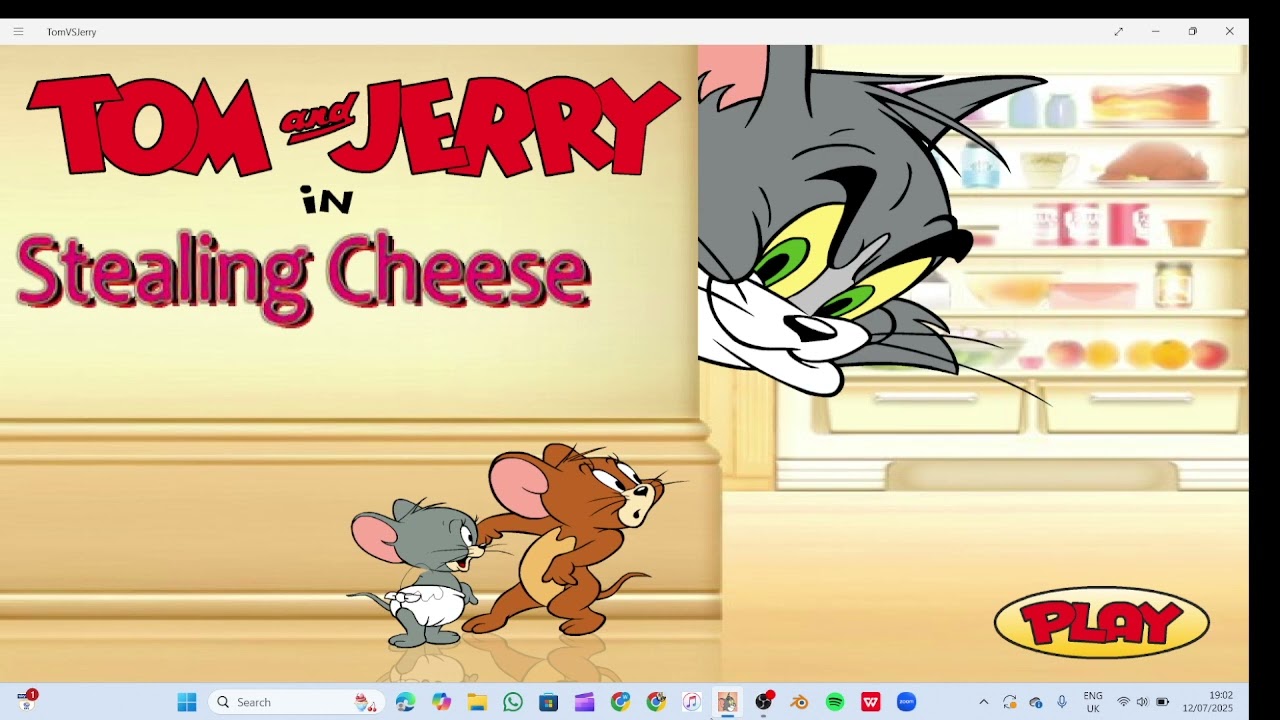Viewport: 1280px width, 720px height.
Task: Open Wi-Fi network settings
Action: 1123,702
